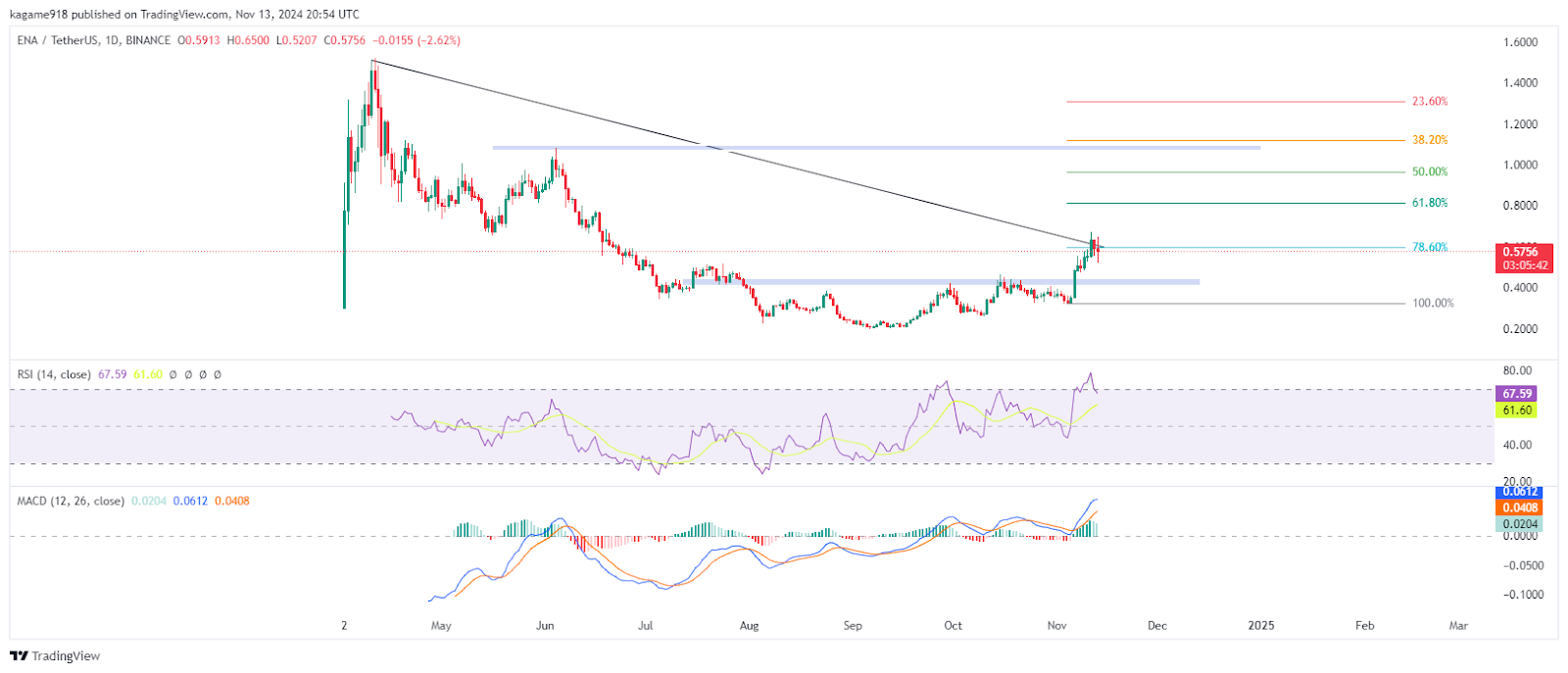This screenshot has height=673, width=1568.
Task: Click the red 0.5756 current price tag
Action: [x=1522, y=252]
